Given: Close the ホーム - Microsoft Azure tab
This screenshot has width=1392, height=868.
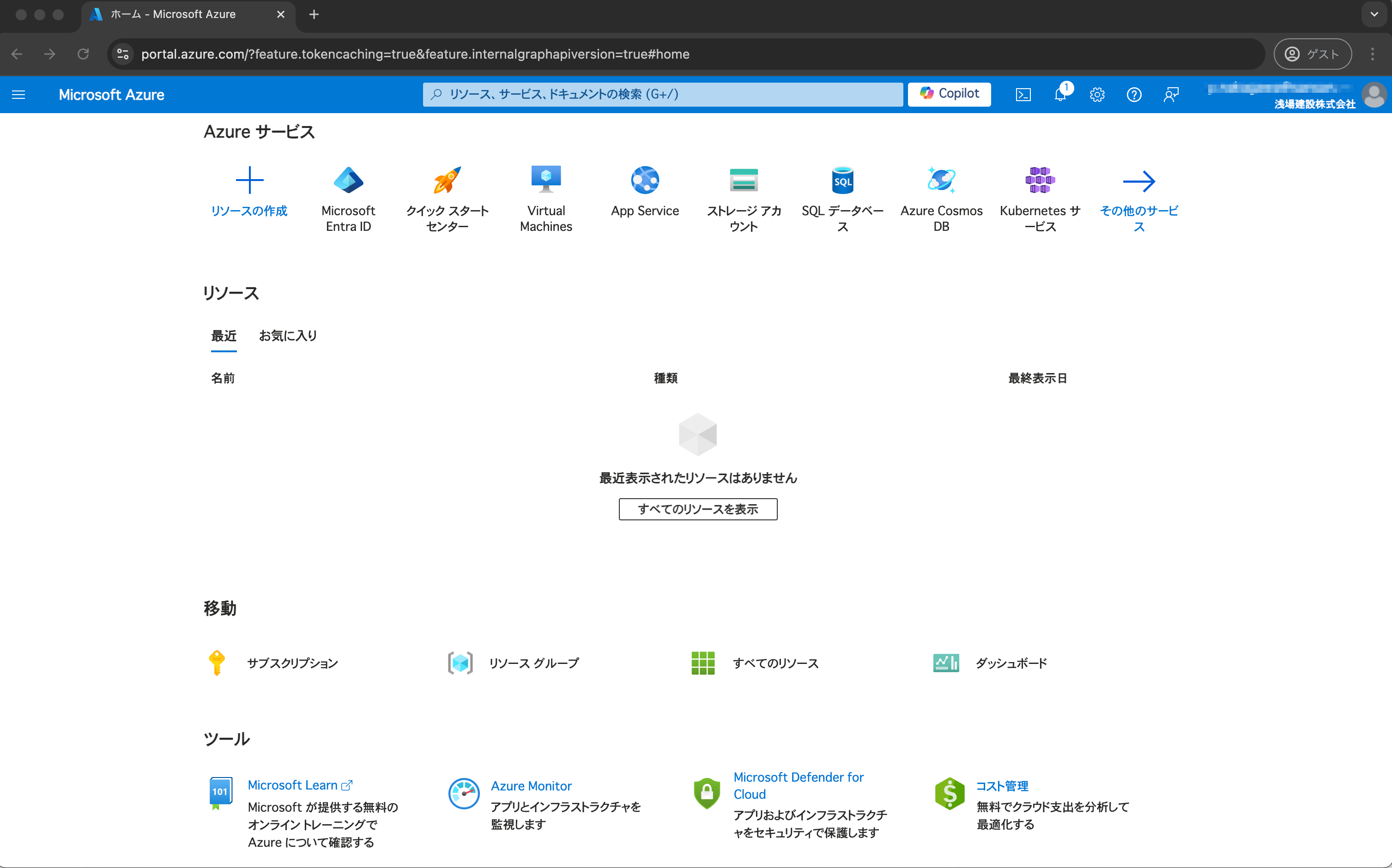Looking at the screenshot, I should (281, 14).
